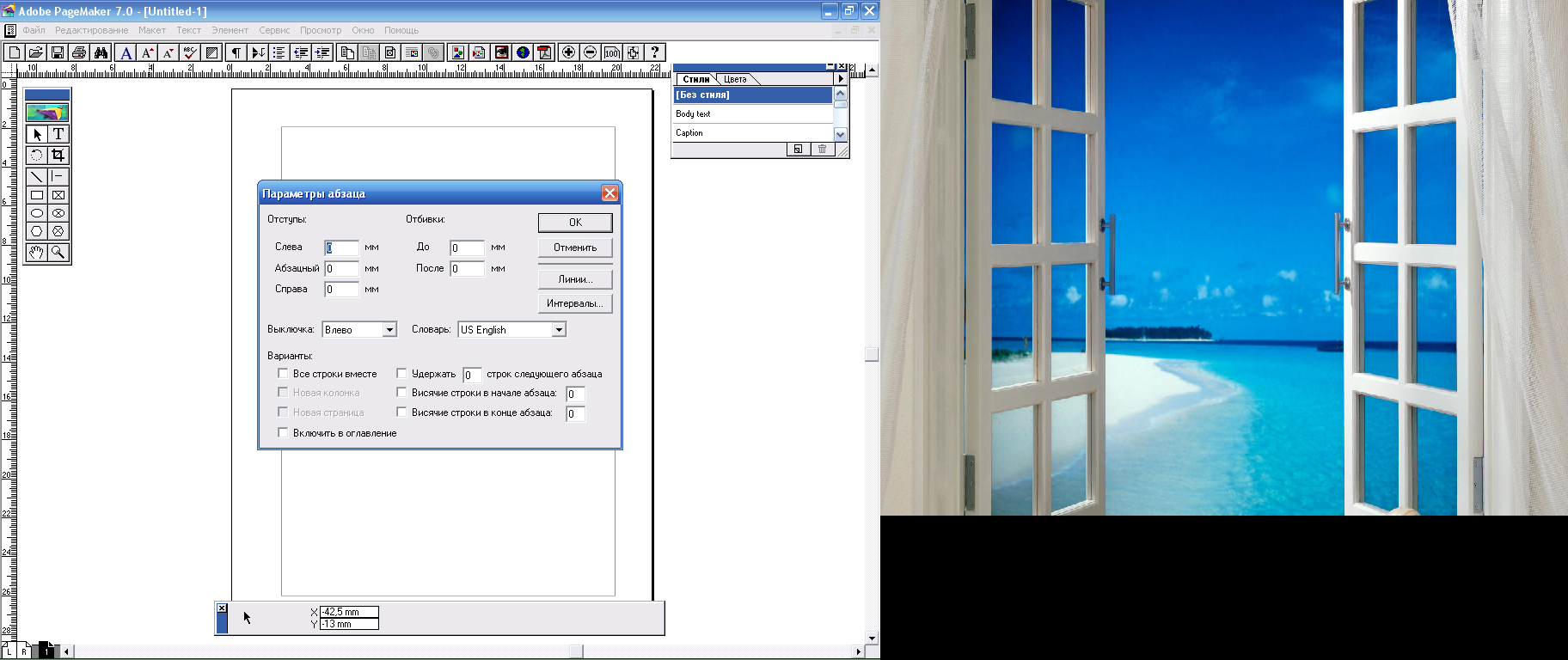Click the HTML export globe icon

(x=523, y=52)
